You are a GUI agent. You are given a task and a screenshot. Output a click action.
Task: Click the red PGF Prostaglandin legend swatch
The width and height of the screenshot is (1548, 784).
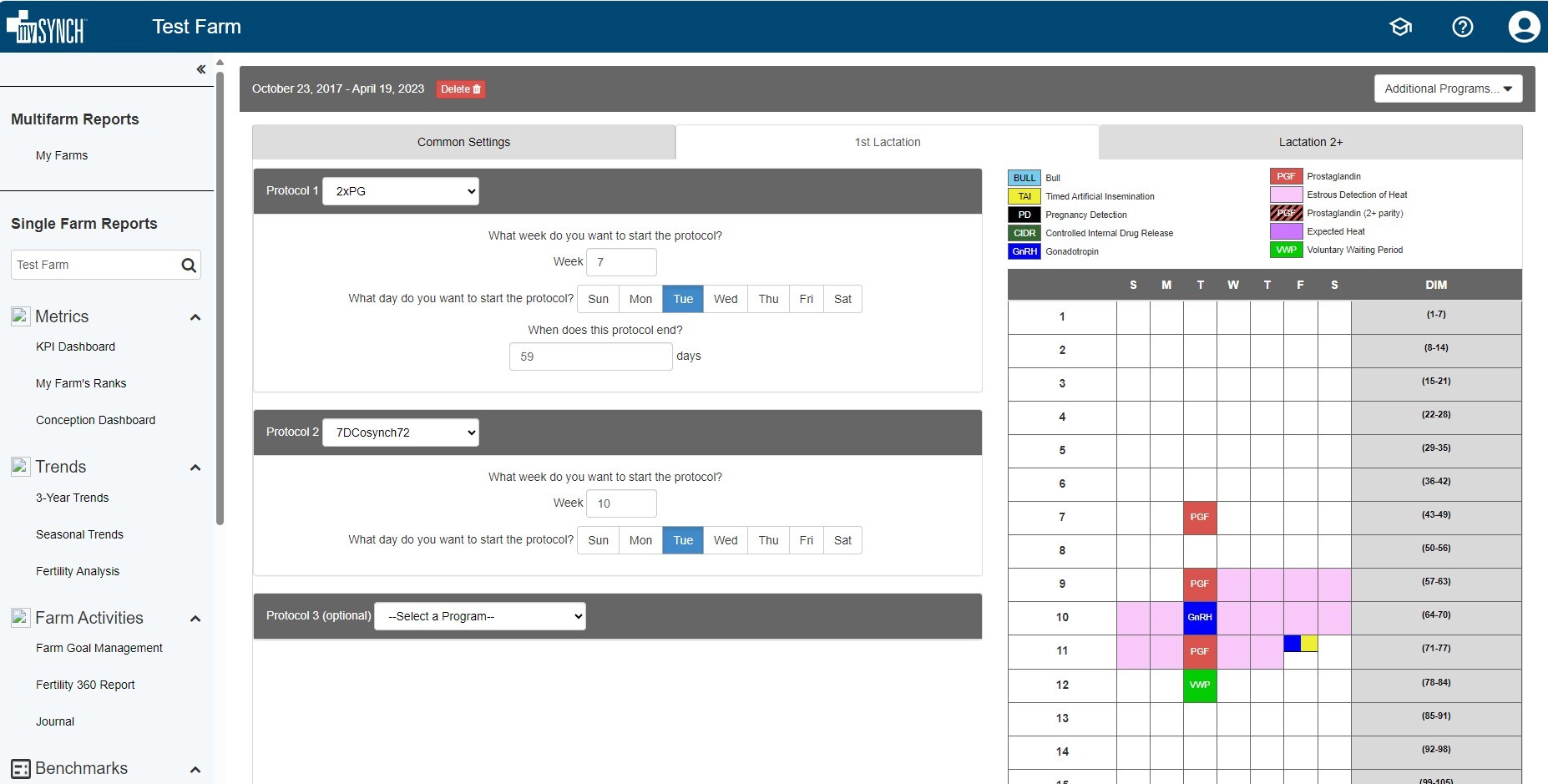click(x=1286, y=176)
